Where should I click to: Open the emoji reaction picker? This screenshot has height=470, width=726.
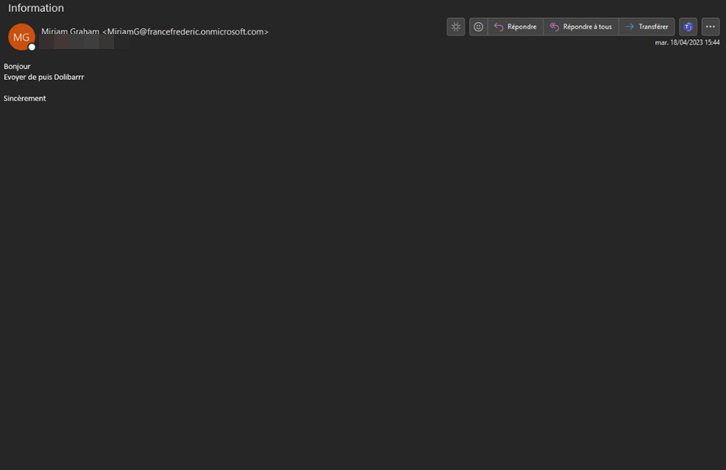click(x=478, y=27)
